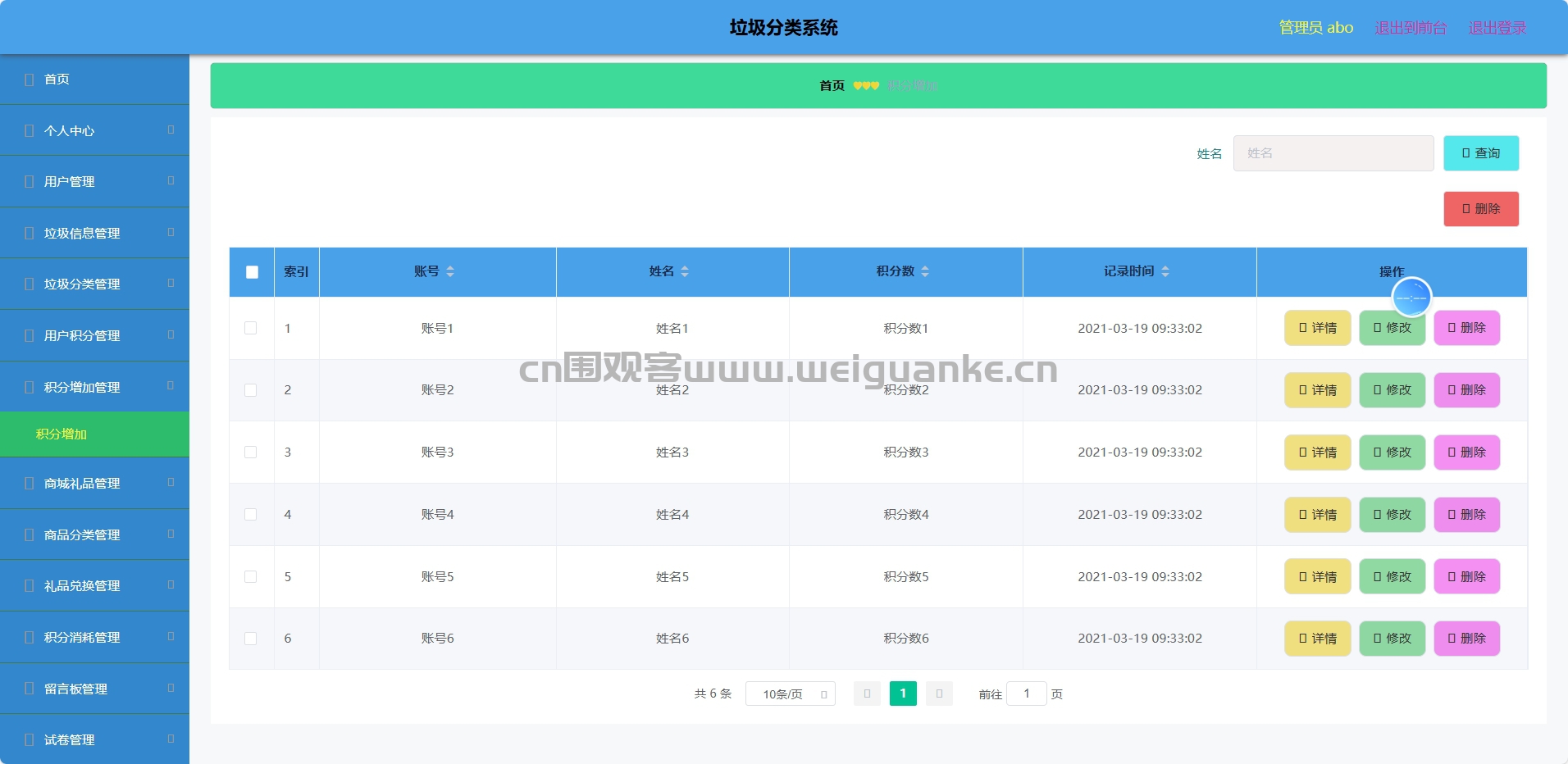
Task: Check the checkbox for row 账号2
Action: (251, 390)
